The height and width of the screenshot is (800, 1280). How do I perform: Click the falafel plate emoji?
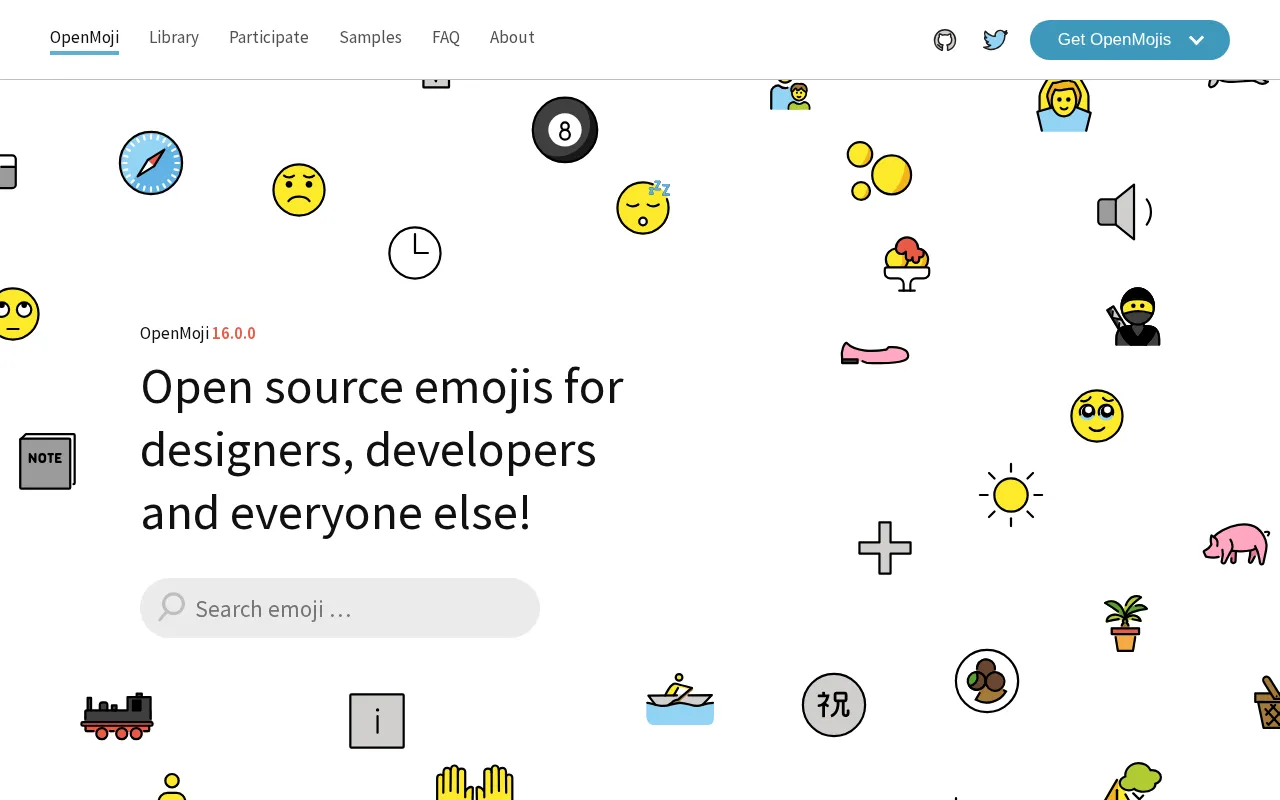point(987,681)
